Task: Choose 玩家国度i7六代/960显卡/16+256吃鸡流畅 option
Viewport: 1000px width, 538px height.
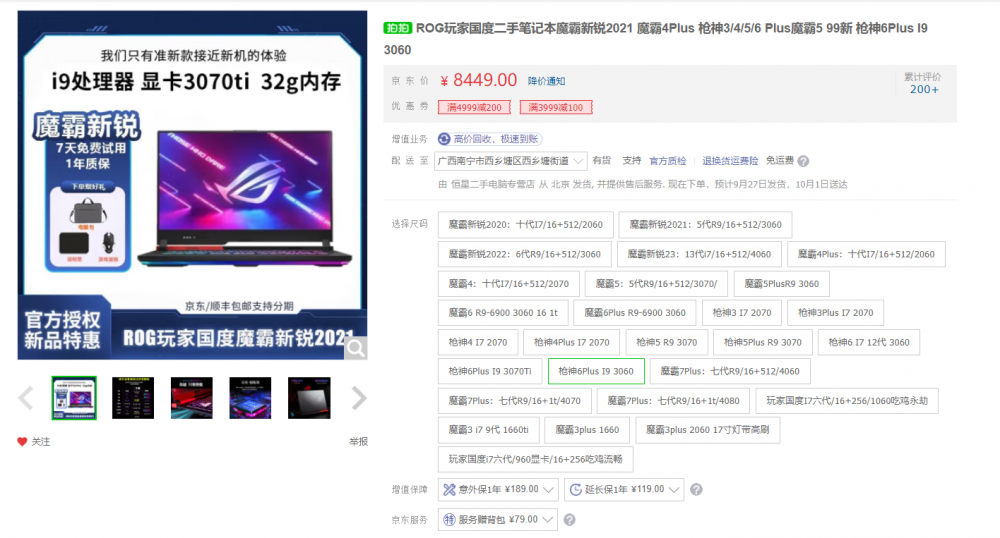Action: click(x=535, y=460)
